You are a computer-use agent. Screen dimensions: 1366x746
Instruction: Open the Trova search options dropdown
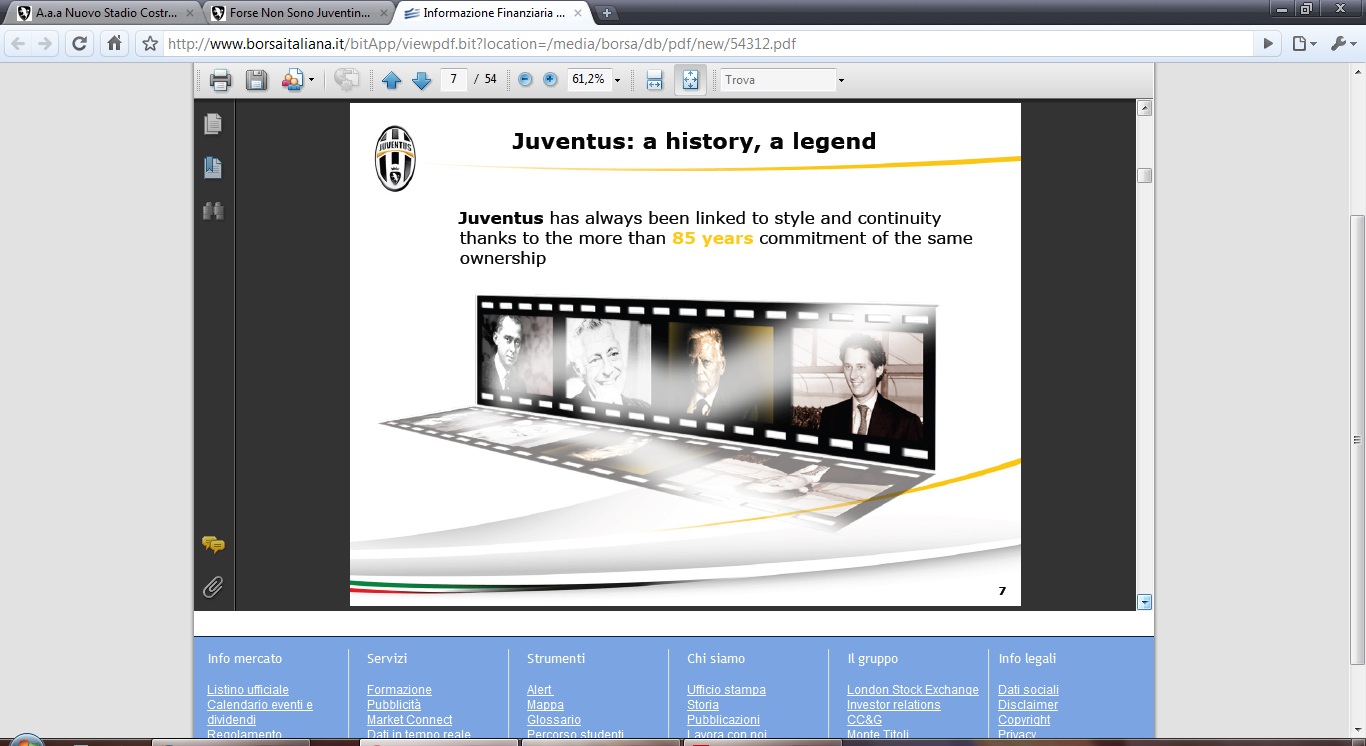pos(841,80)
